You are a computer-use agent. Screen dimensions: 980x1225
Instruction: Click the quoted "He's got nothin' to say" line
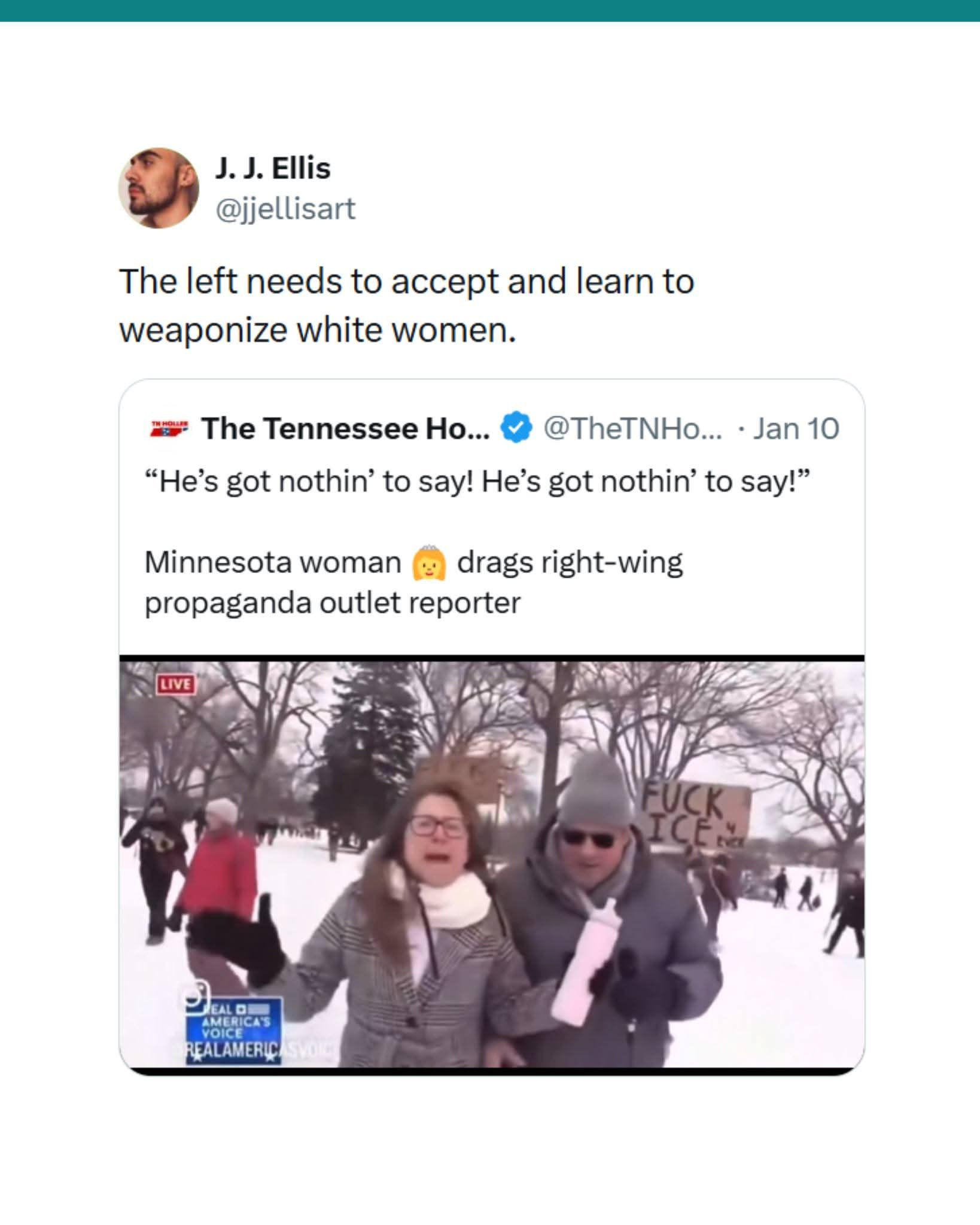coord(477,482)
